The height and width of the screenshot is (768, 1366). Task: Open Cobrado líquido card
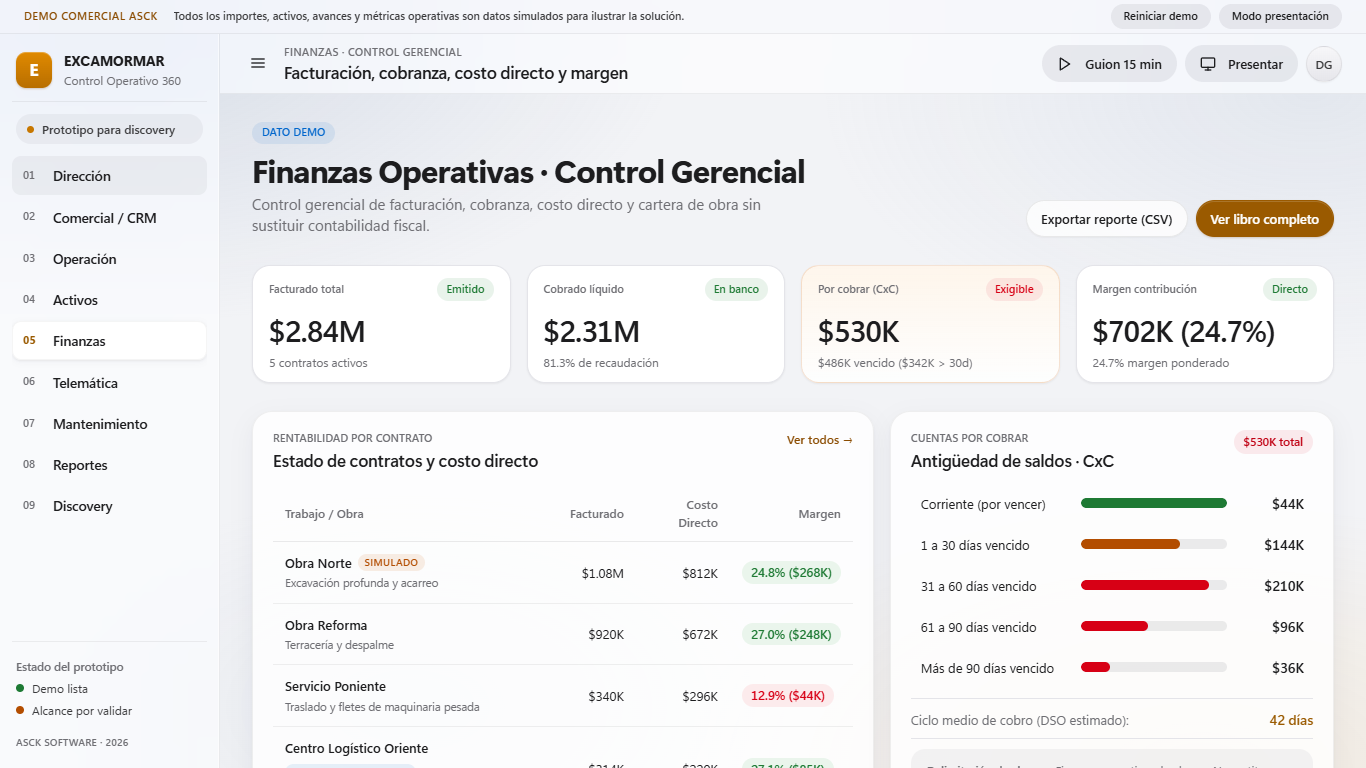(x=656, y=324)
